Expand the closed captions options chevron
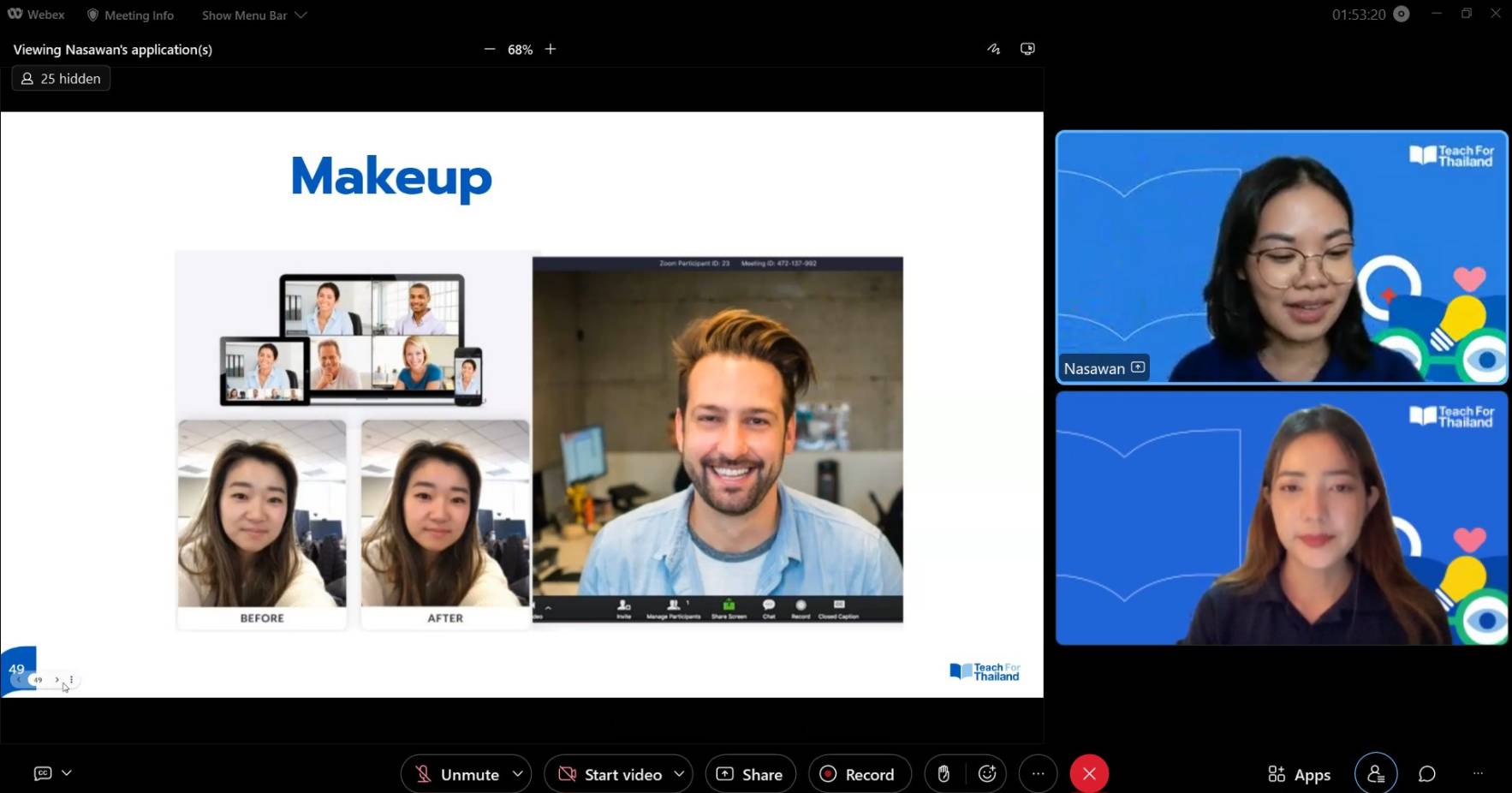Viewport: 1512px width, 793px height. coord(67,773)
